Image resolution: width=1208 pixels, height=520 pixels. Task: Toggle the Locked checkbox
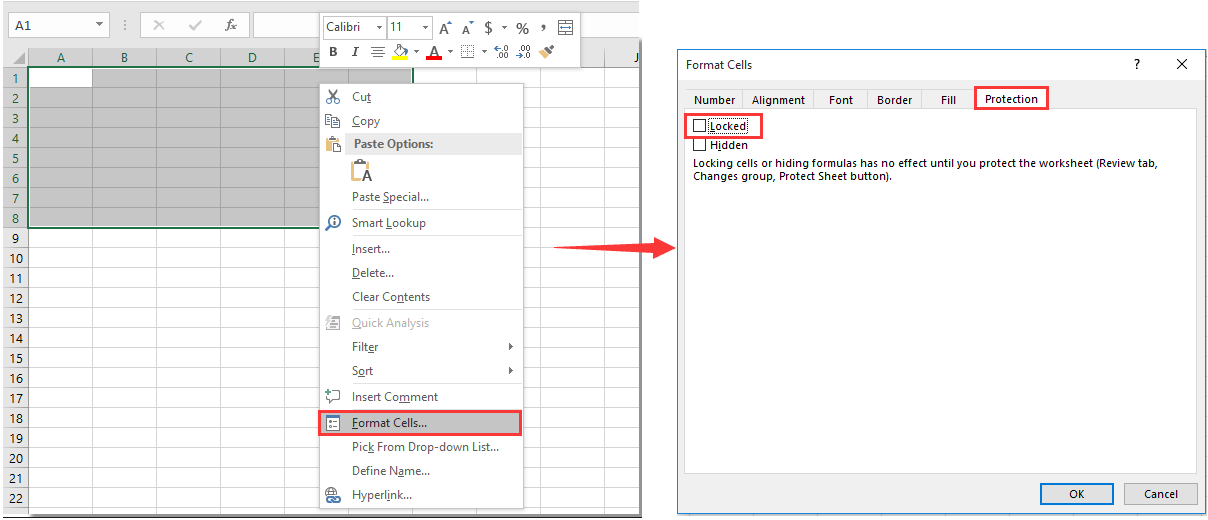tap(699, 126)
